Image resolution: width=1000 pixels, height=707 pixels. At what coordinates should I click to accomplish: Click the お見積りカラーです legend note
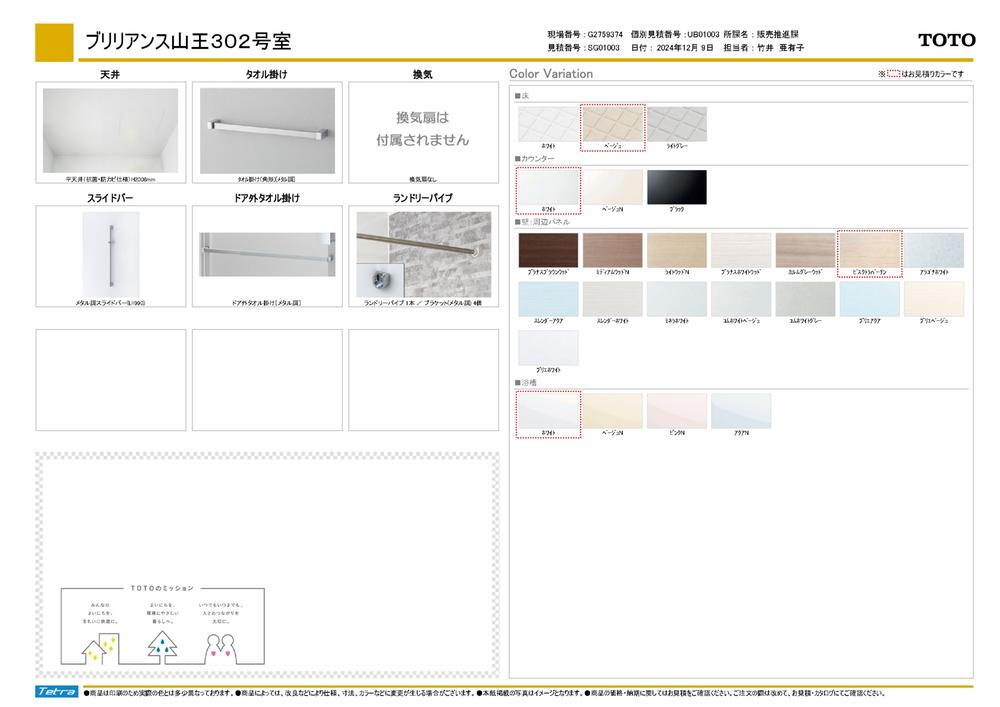click(921, 74)
